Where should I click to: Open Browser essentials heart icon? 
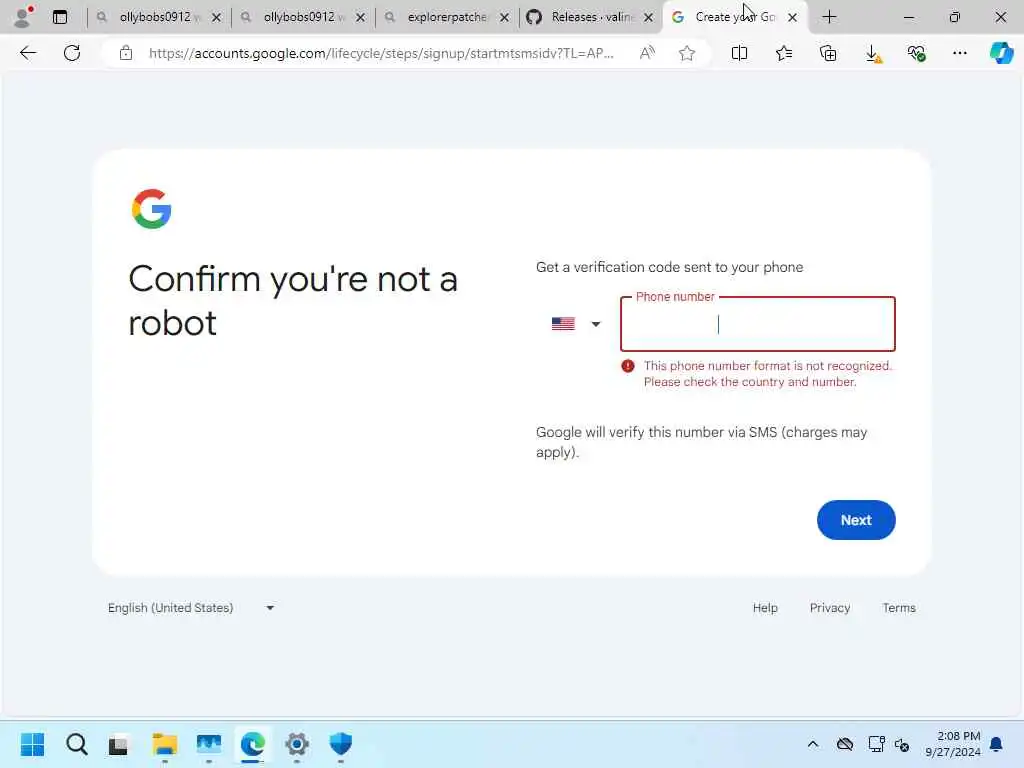point(916,53)
